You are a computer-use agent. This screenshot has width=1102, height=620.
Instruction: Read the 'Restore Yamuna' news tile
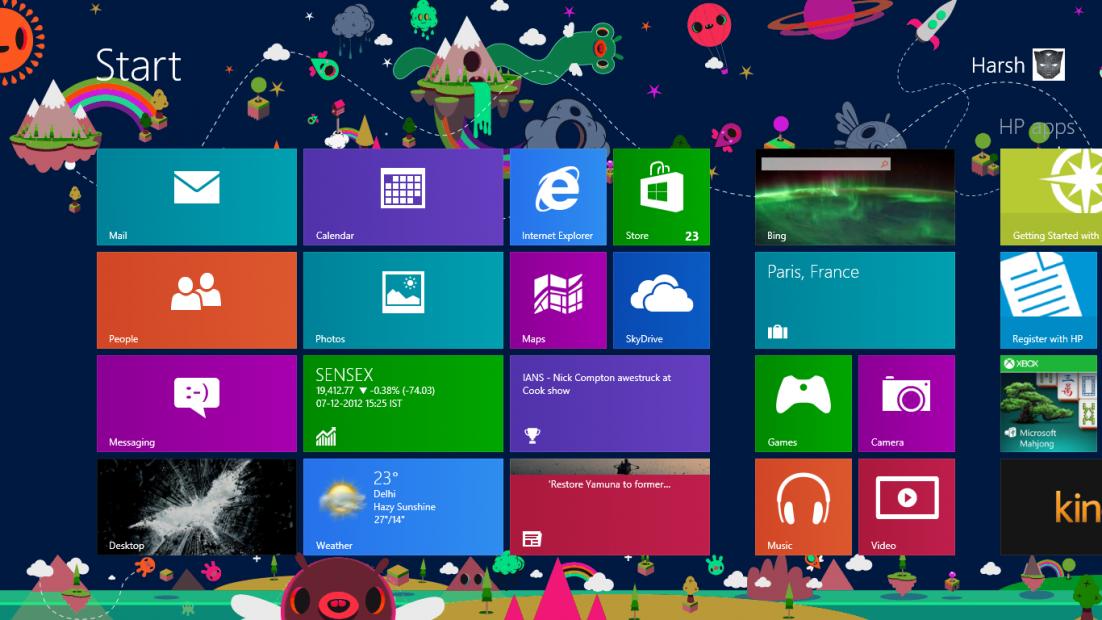click(x=610, y=506)
